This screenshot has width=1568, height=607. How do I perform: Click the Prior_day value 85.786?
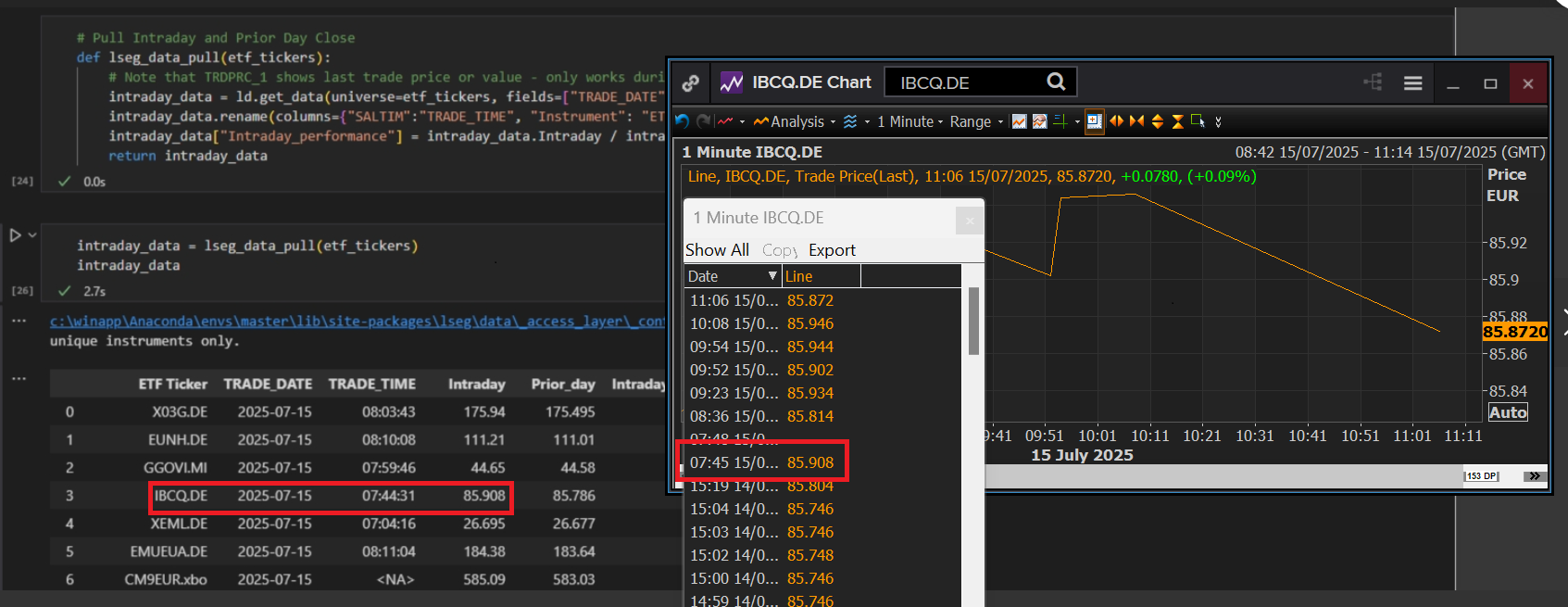click(x=574, y=496)
